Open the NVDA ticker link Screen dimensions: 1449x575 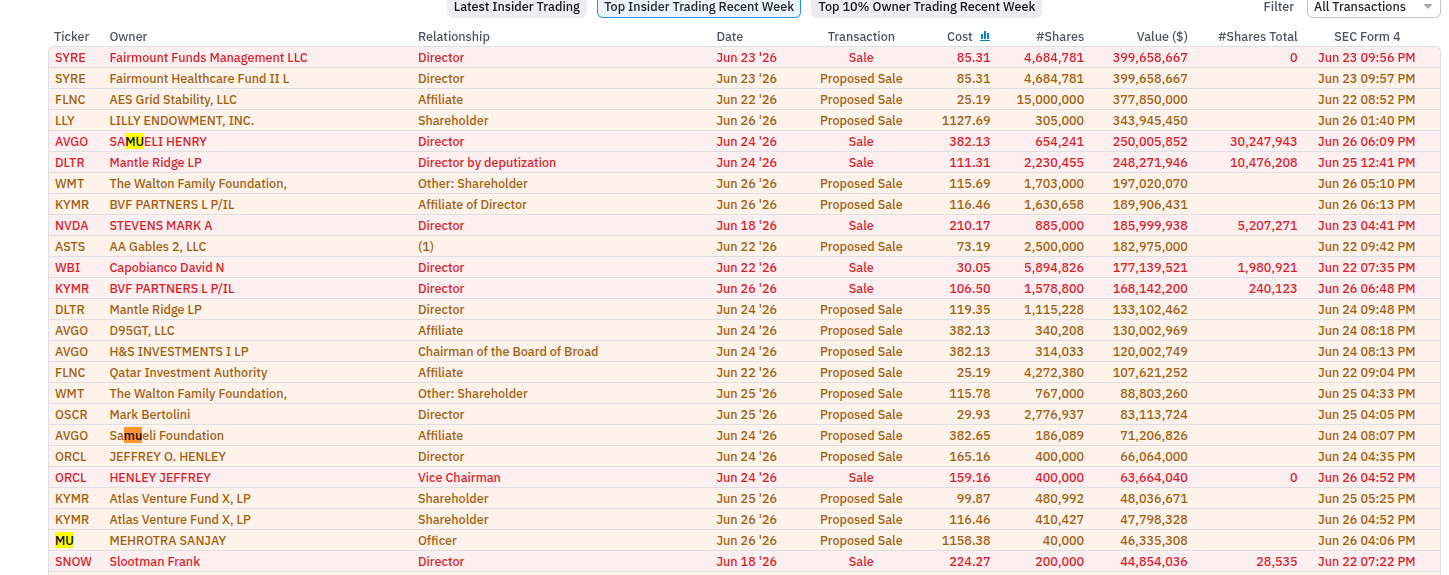[71, 225]
